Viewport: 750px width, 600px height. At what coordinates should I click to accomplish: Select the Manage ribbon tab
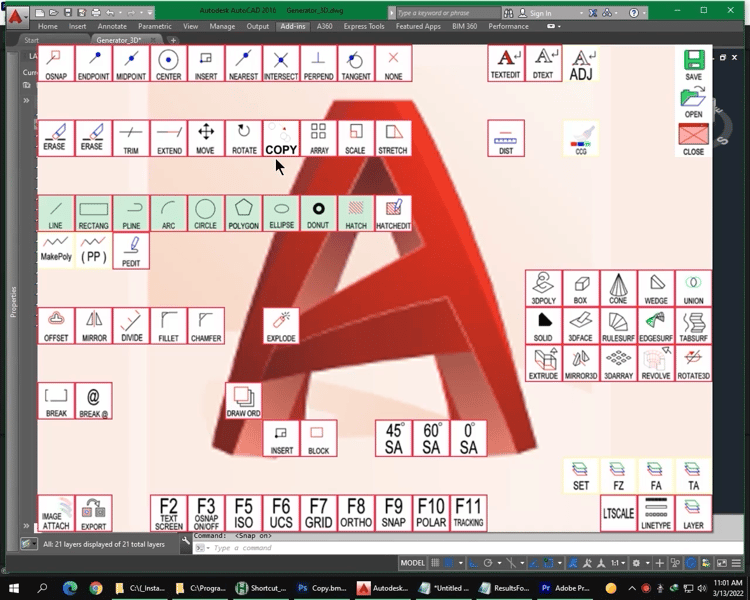tap(222, 26)
